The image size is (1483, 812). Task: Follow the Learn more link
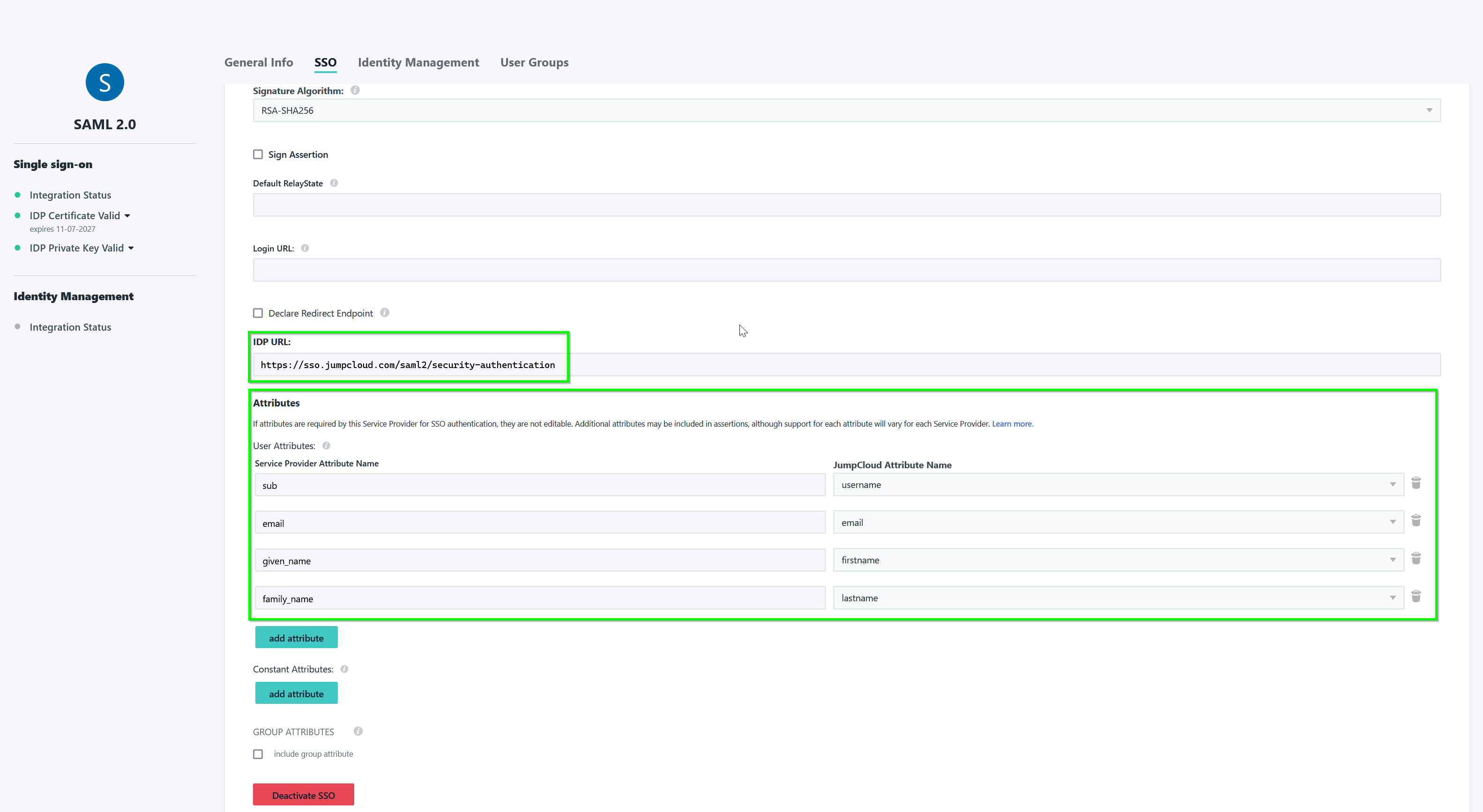click(1012, 424)
